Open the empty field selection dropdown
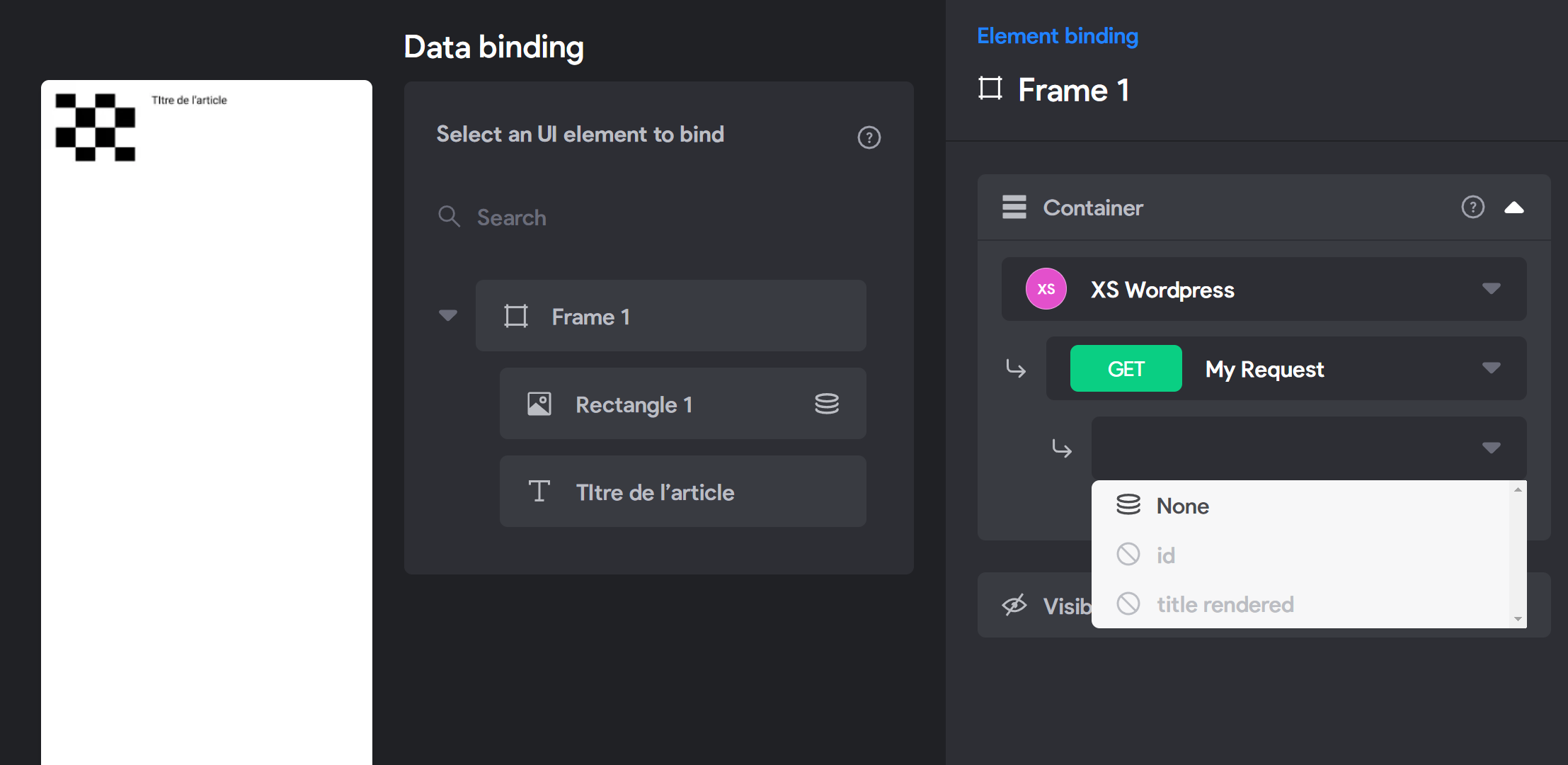The image size is (1568, 765). [1309, 448]
